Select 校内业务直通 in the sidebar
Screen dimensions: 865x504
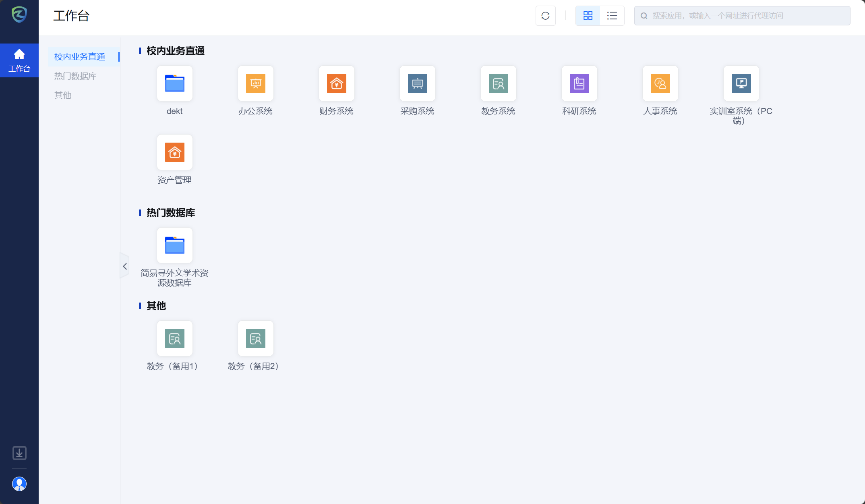click(79, 57)
